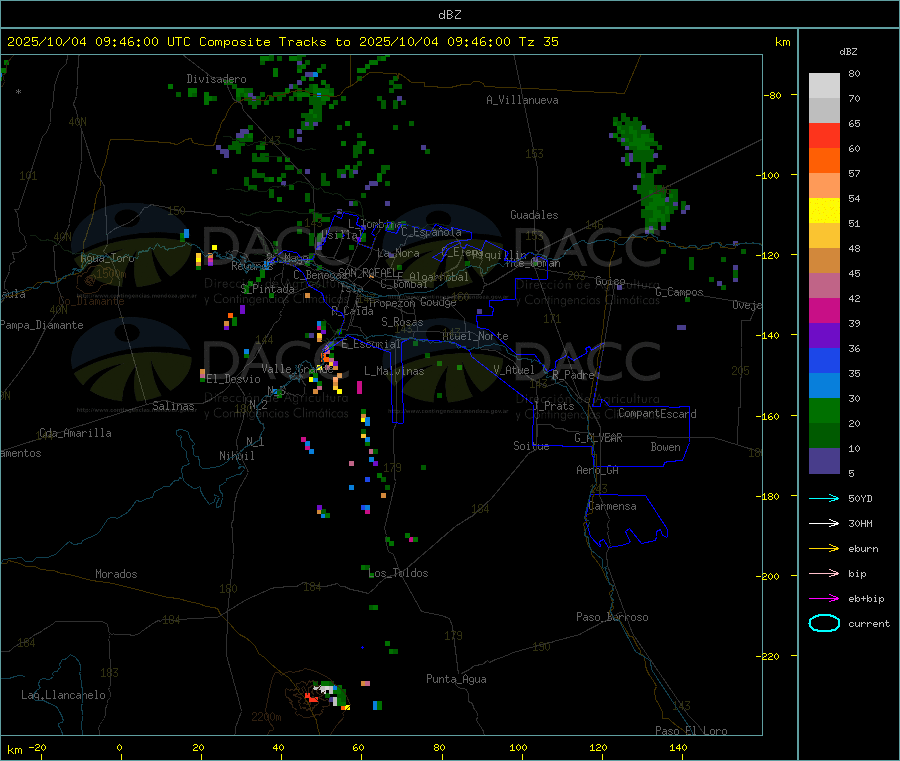The image size is (900, 761).
Task: Click the S_Rosas map label
Action: click(x=402, y=322)
